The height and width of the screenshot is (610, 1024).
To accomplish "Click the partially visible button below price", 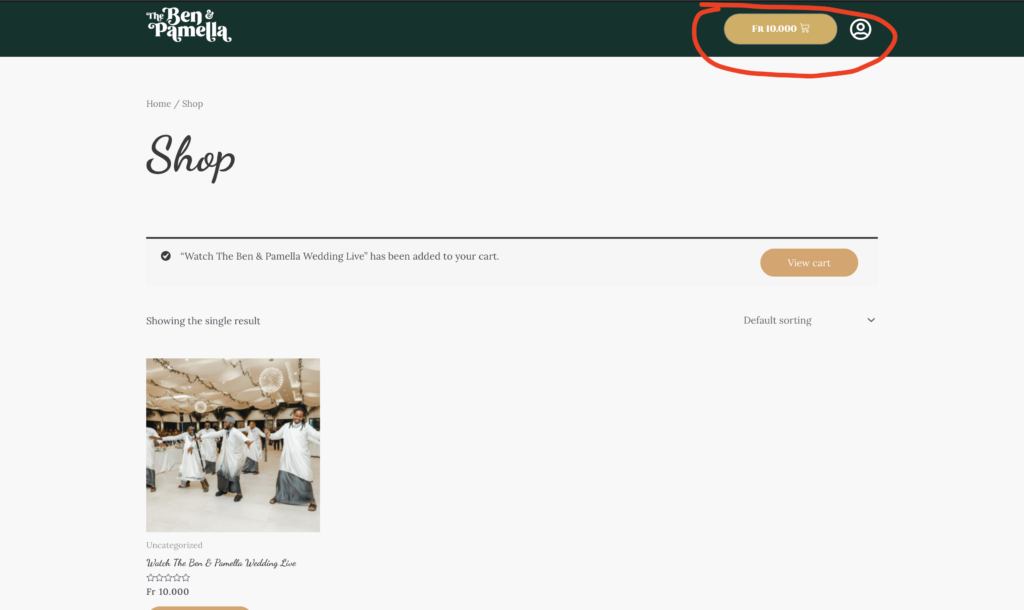I will (x=199, y=608).
